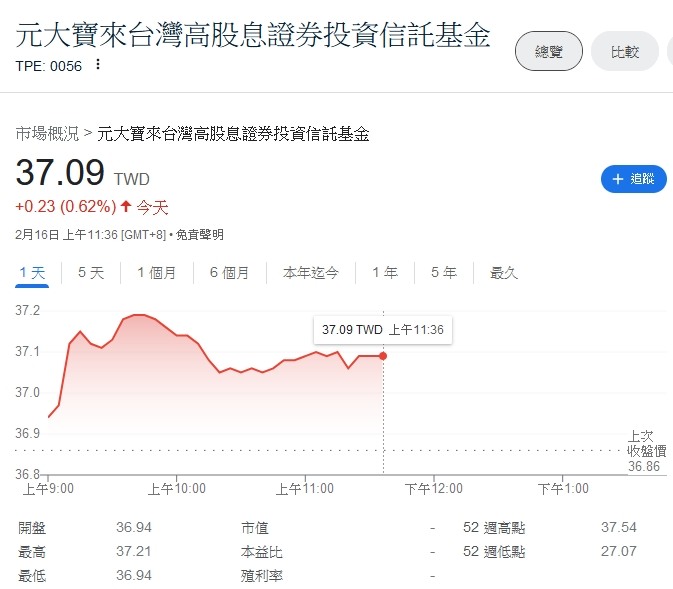Click the red data point at 上午11:36
673x589 pixels.
383,356
